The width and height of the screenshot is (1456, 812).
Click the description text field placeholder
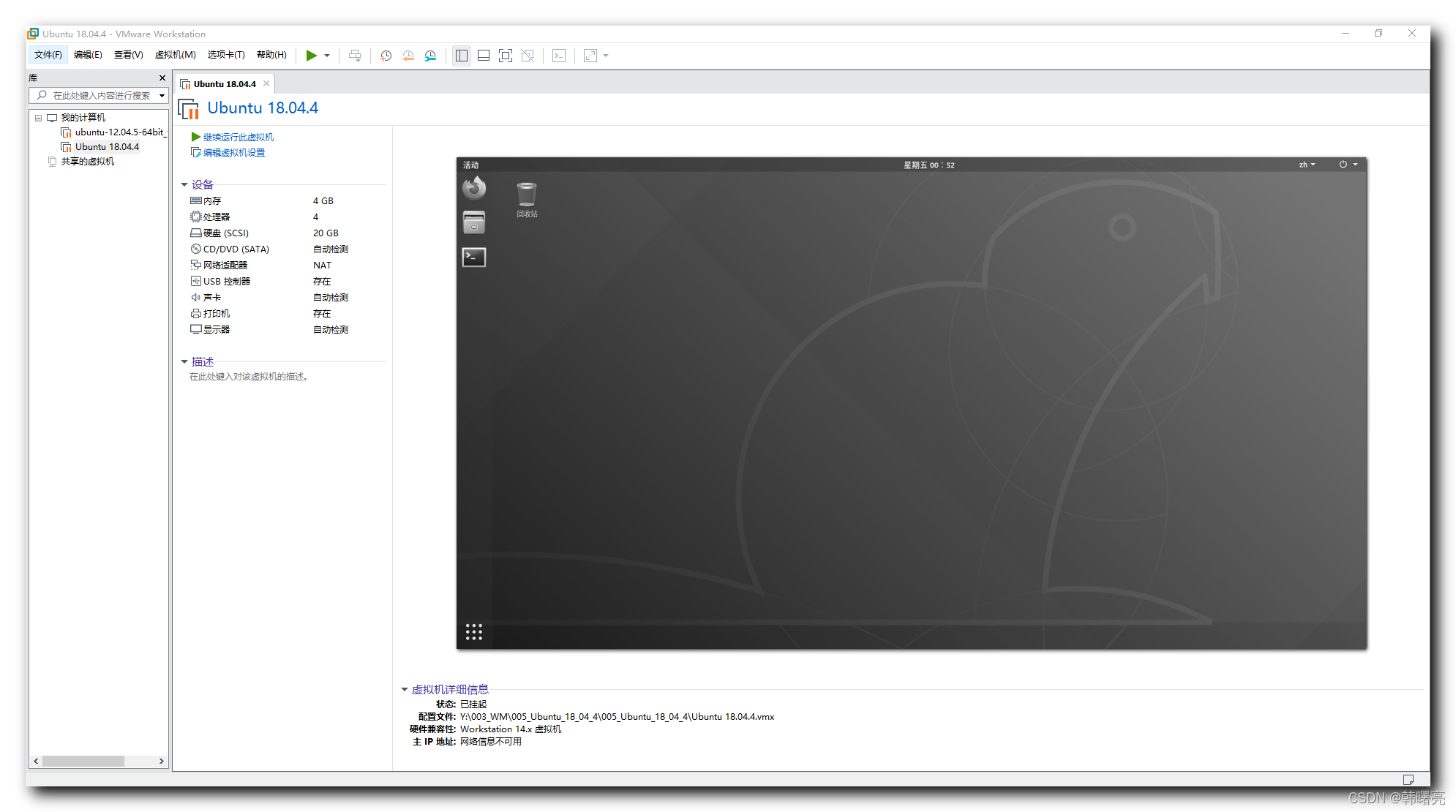point(249,377)
